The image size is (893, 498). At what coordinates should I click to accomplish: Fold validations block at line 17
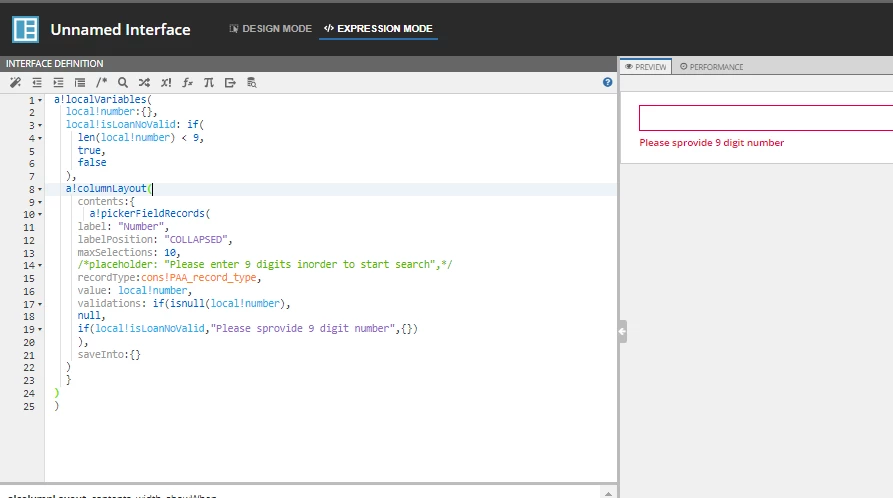40,304
